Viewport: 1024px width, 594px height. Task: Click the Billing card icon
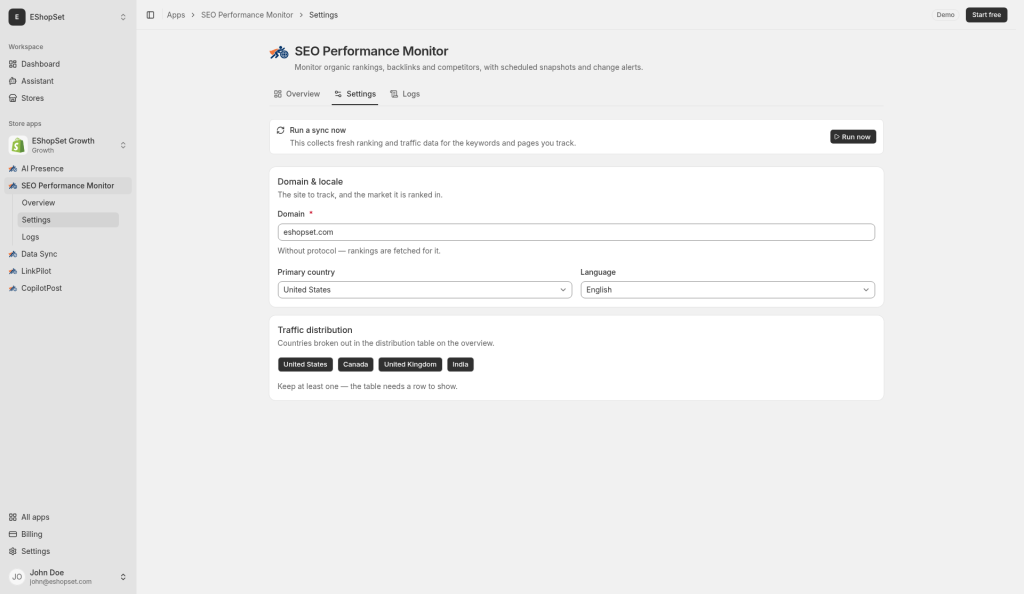point(12,534)
